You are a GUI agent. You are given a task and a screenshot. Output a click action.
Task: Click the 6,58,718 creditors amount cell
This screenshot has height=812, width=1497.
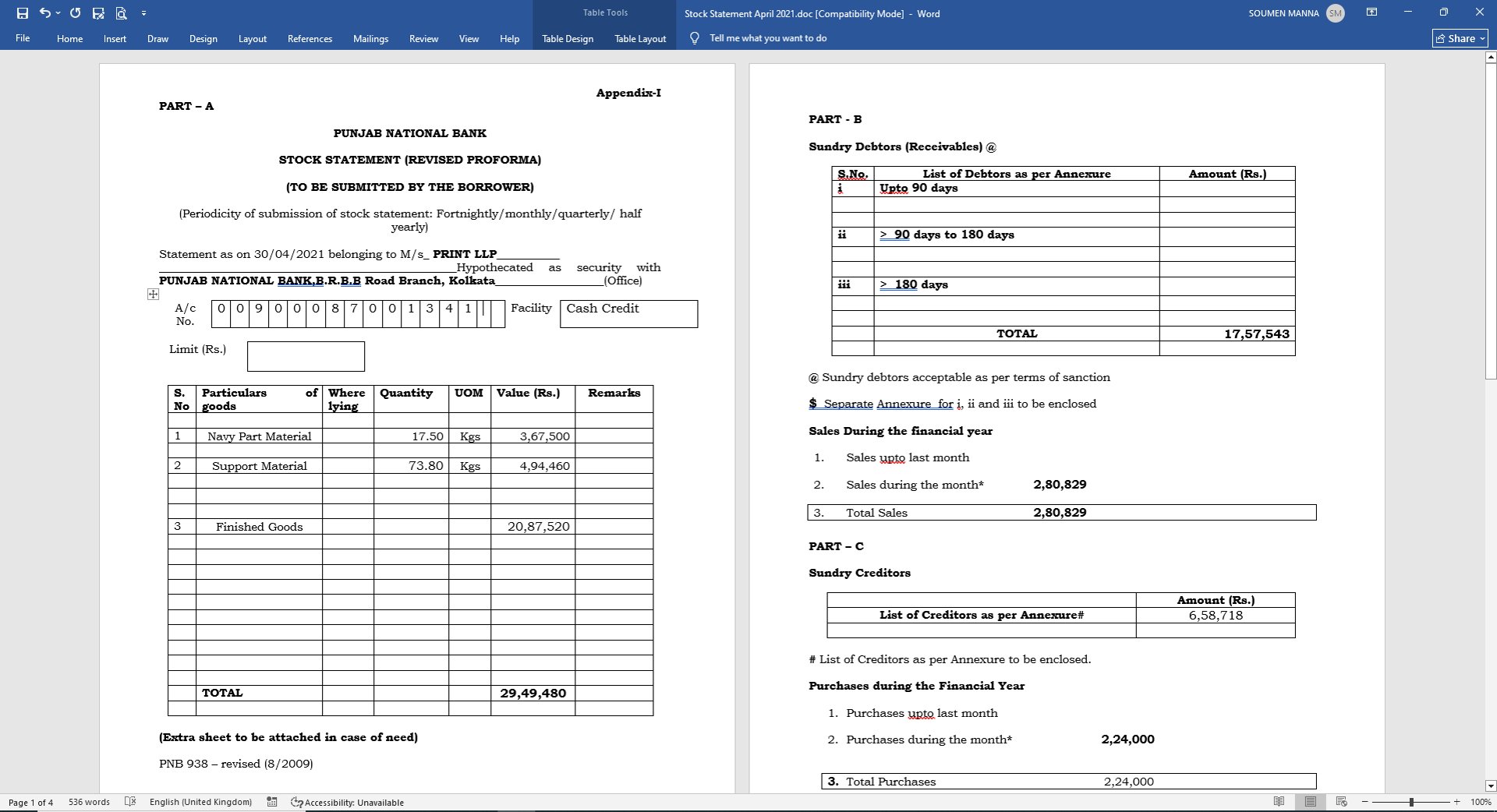1216,616
